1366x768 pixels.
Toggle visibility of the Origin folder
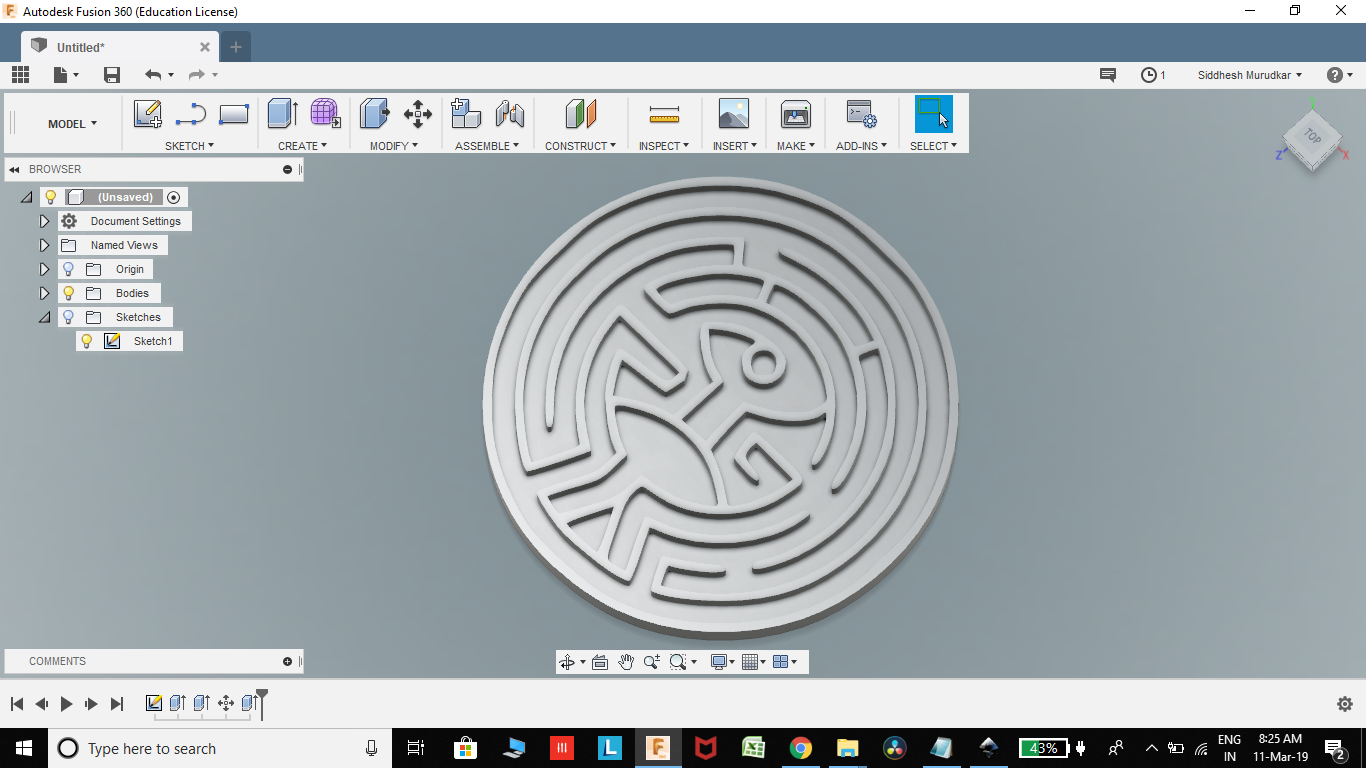tap(68, 268)
